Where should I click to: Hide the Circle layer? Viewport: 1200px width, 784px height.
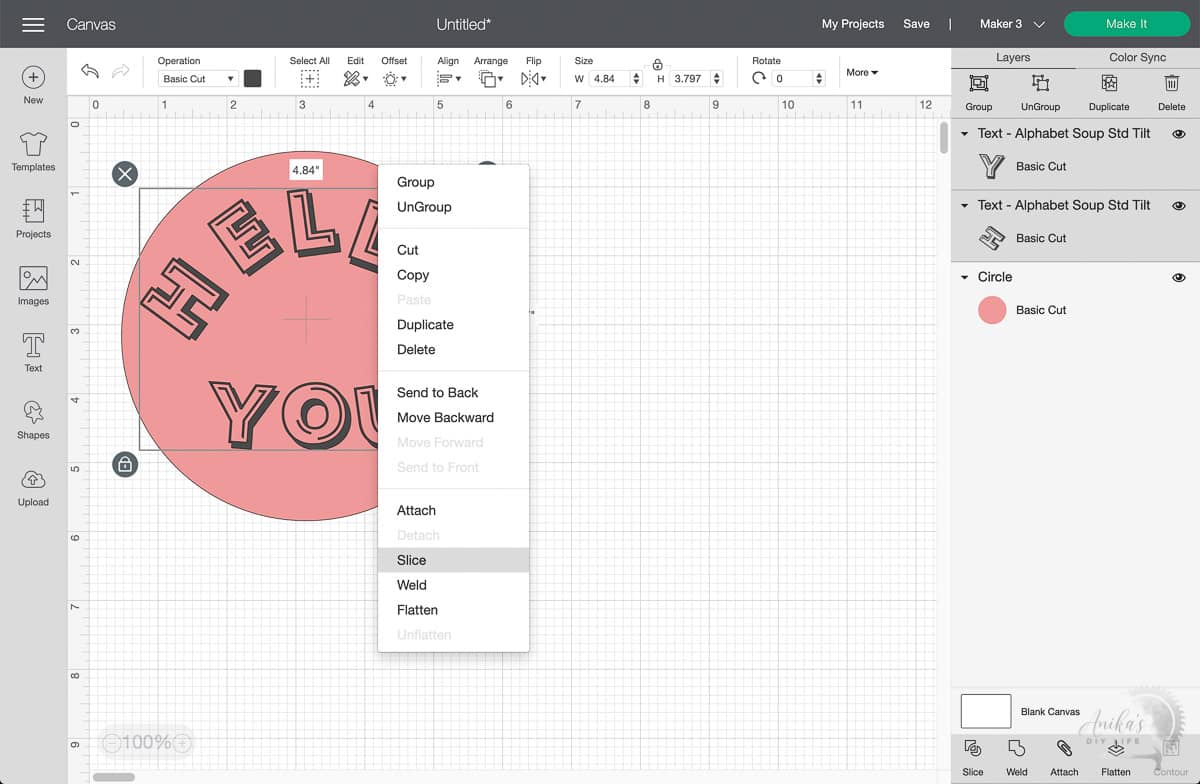[1179, 277]
